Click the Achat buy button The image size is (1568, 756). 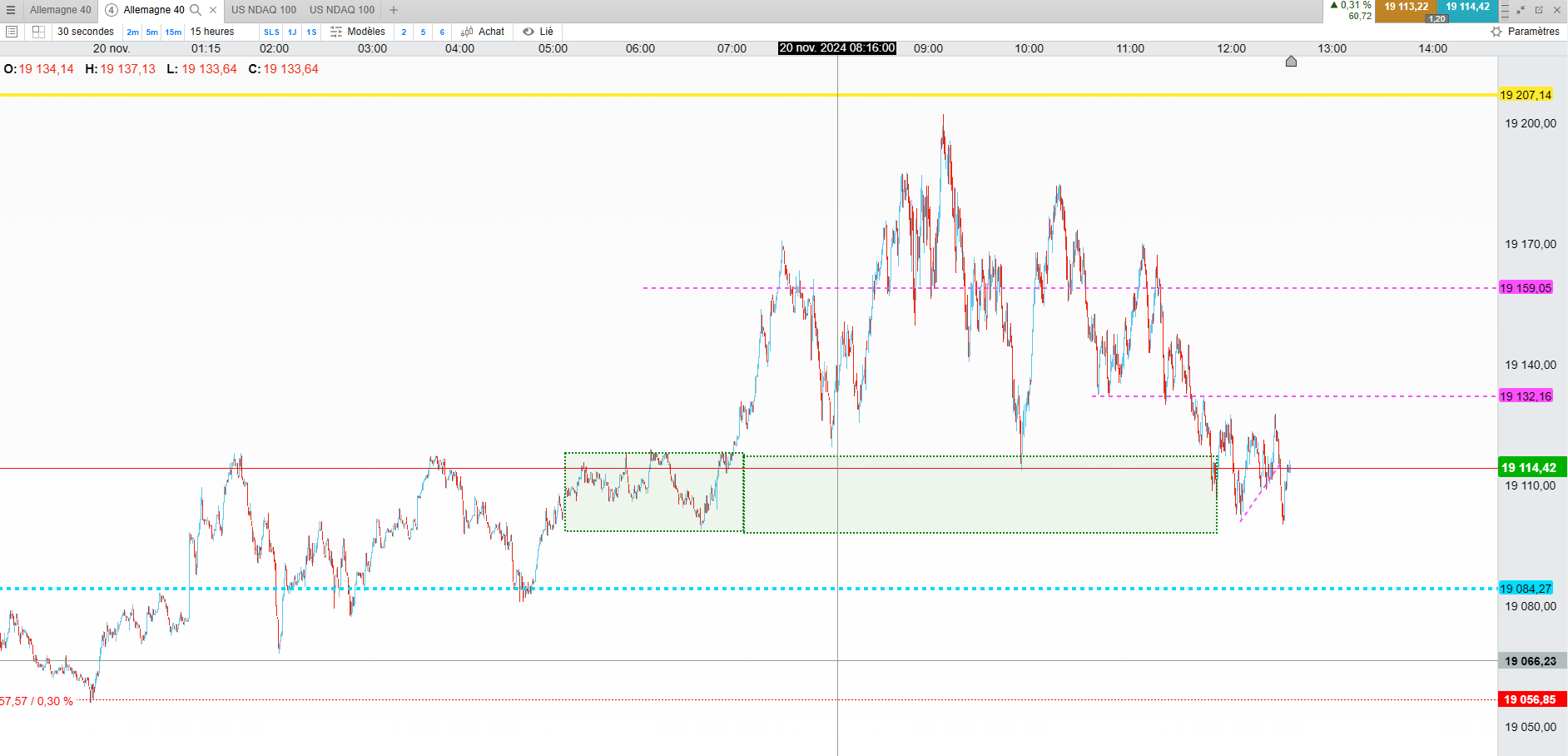click(x=483, y=32)
